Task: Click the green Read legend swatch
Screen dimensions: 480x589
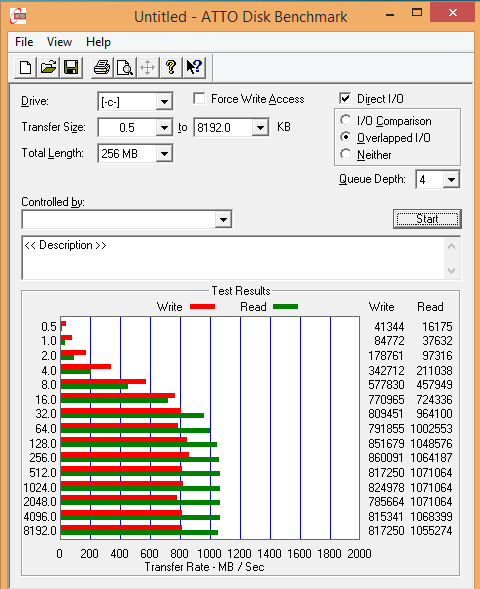Action: click(285, 307)
